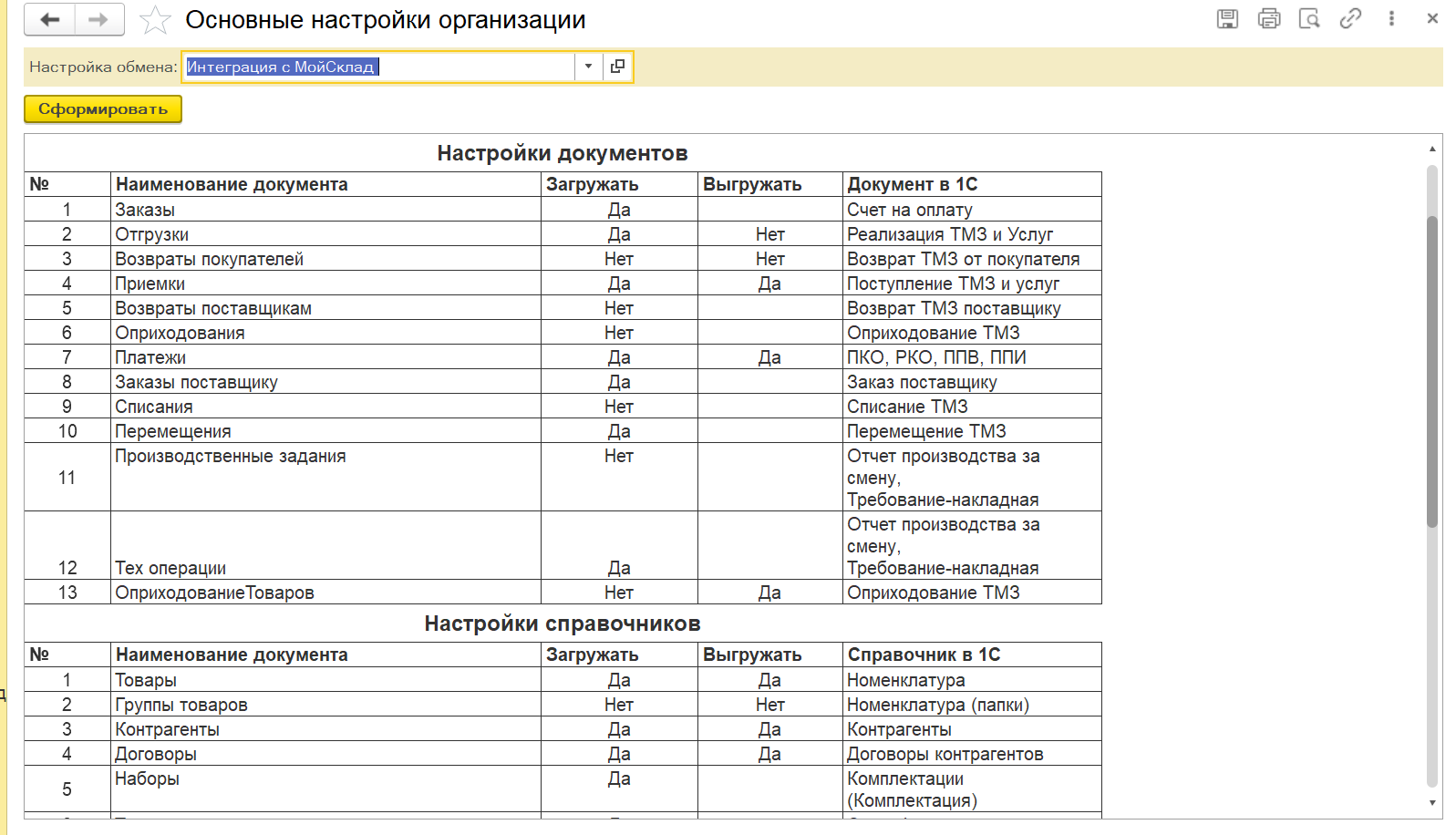The image size is (1456, 835).
Task: Click Загружать value Нет in Списания row
Action: [x=619, y=407]
